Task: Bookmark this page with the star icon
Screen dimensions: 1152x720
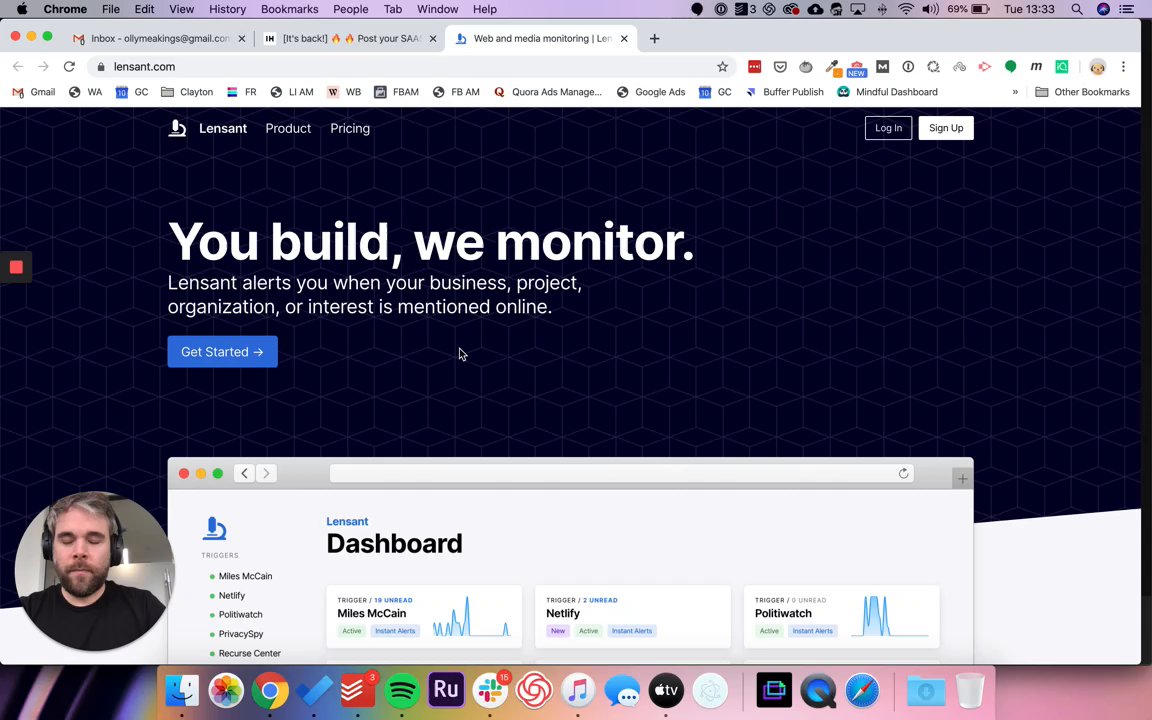Action: pyautogui.click(x=722, y=67)
